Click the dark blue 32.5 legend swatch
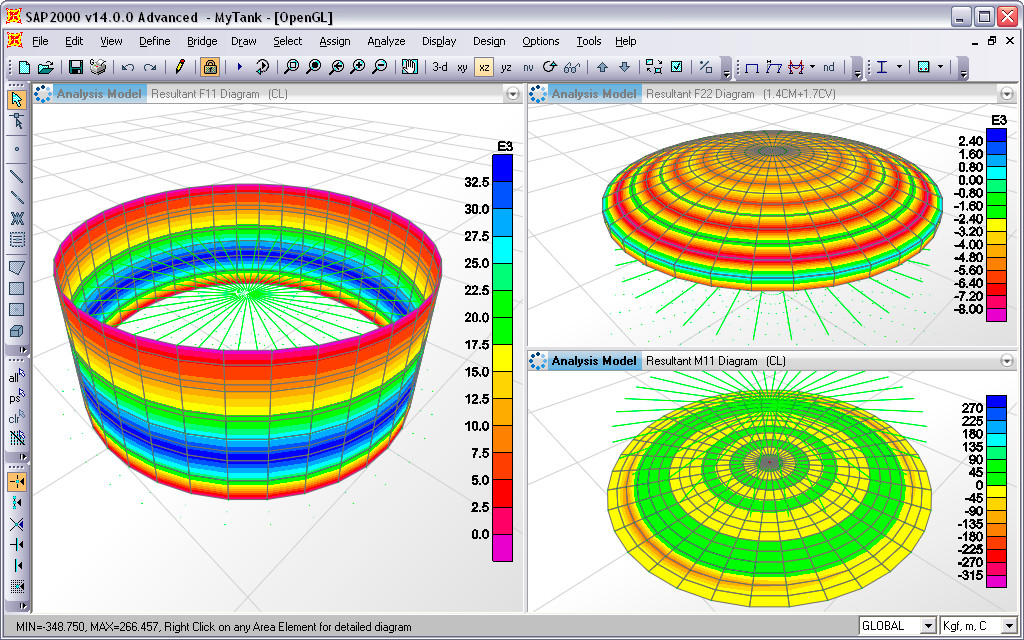 tap(504, 167)
